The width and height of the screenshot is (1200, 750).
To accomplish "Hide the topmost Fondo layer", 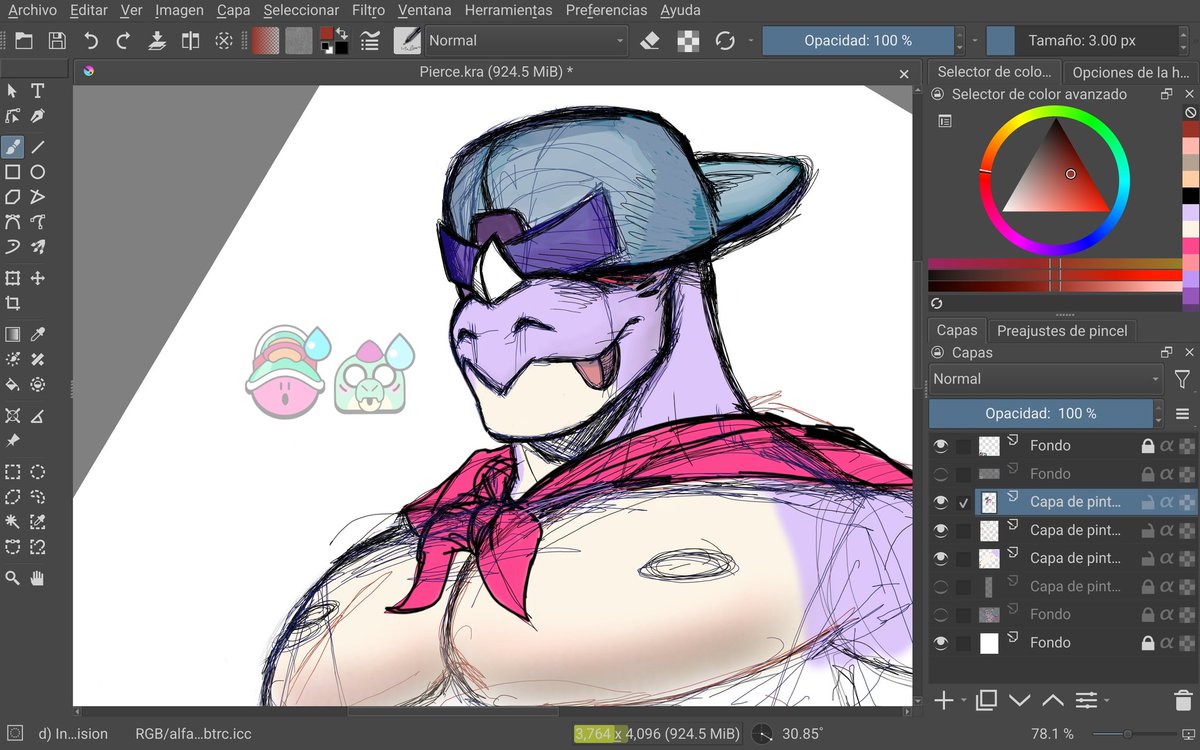I will 941,446.
